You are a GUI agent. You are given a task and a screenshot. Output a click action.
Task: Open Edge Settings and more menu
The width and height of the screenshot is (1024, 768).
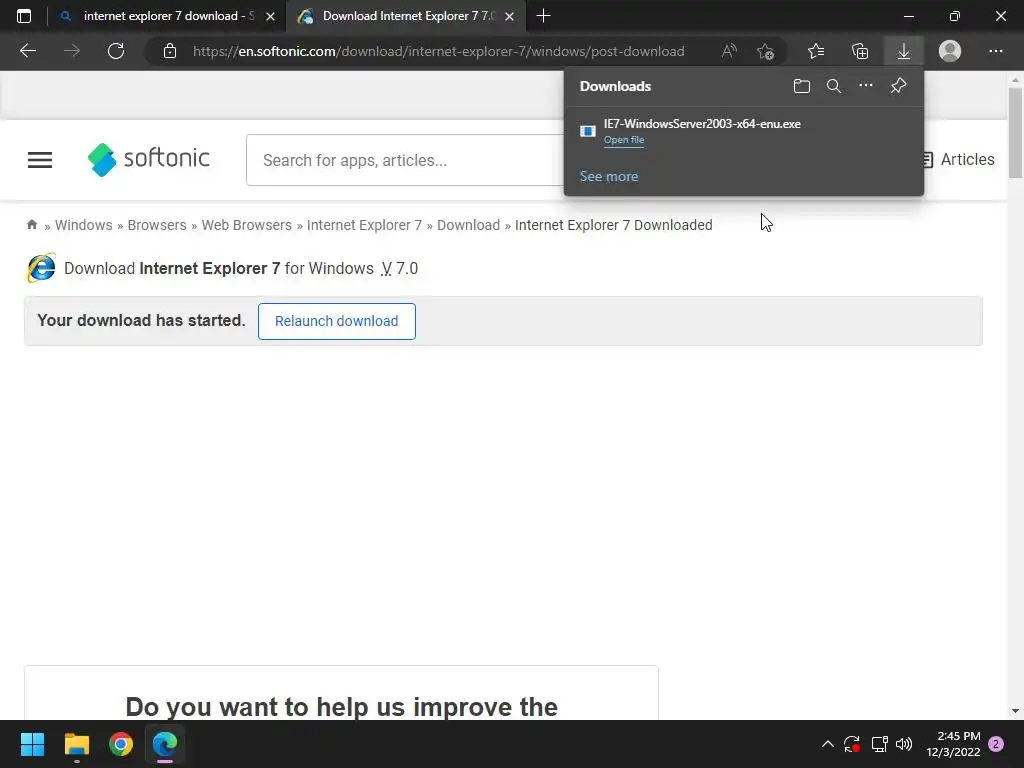click(x=995, y=51)
